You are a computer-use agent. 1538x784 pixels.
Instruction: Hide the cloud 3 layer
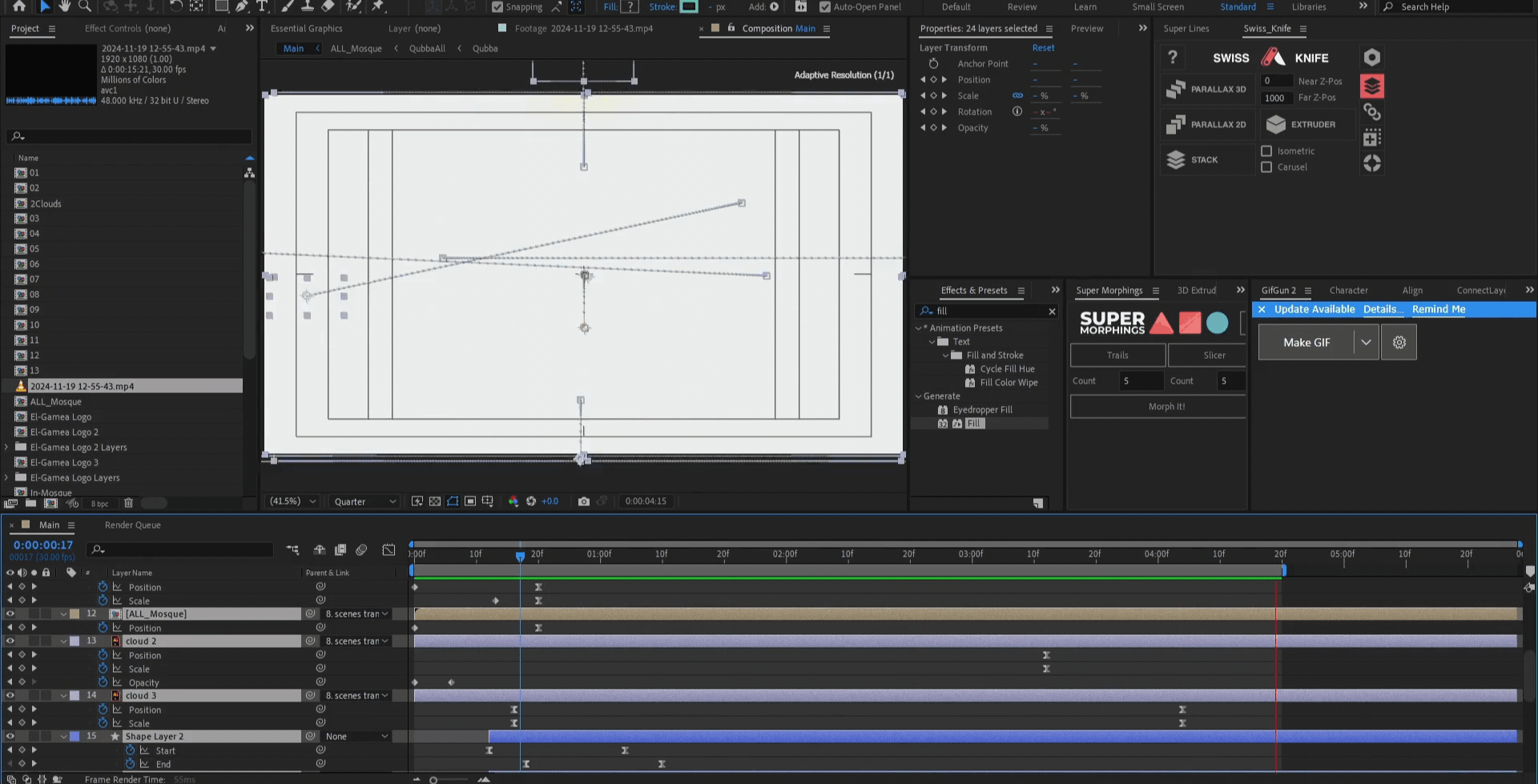click(10, 696)
